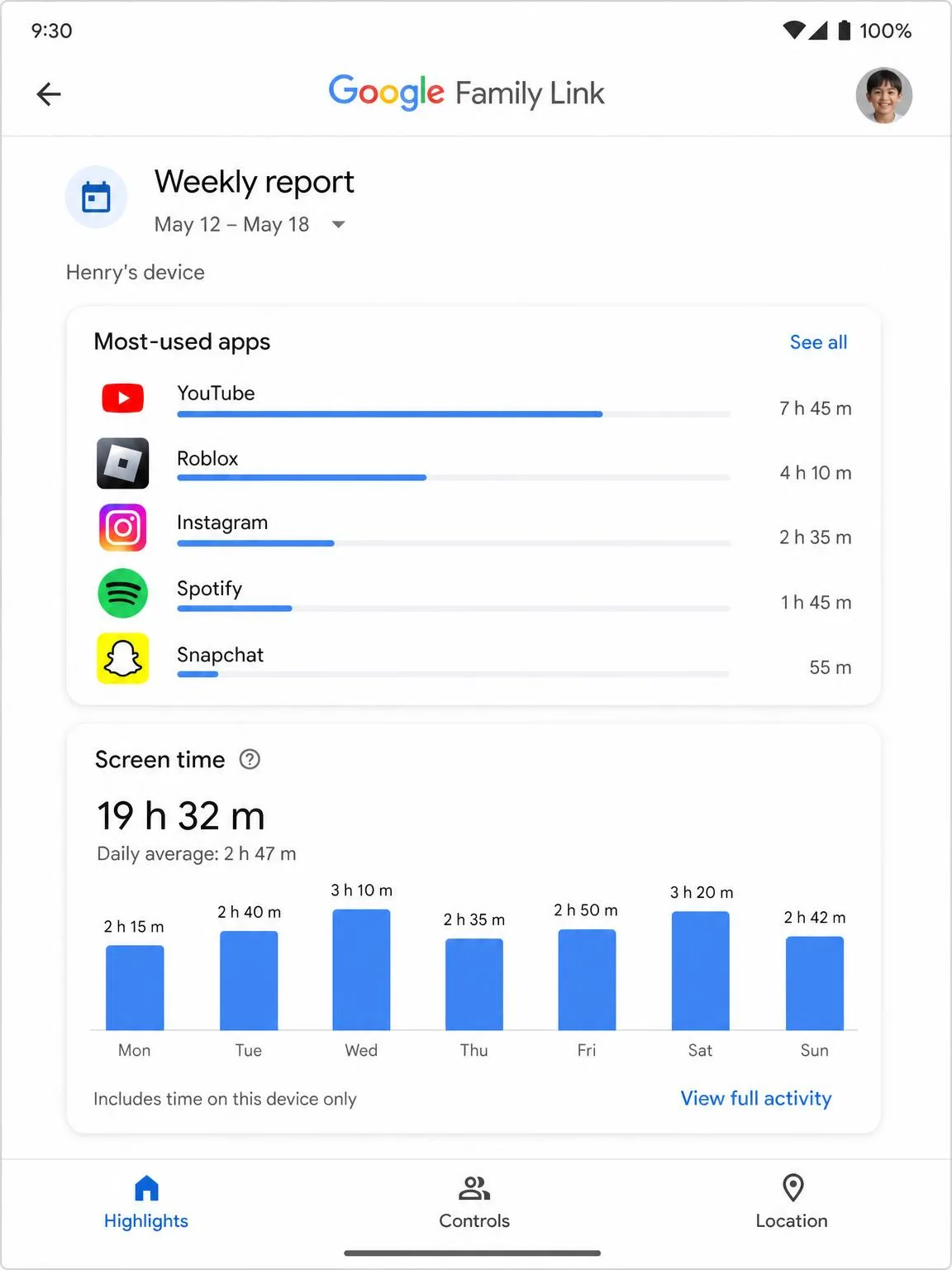Tap the battery status icon

pyautogui.click(x=844, y=31)
